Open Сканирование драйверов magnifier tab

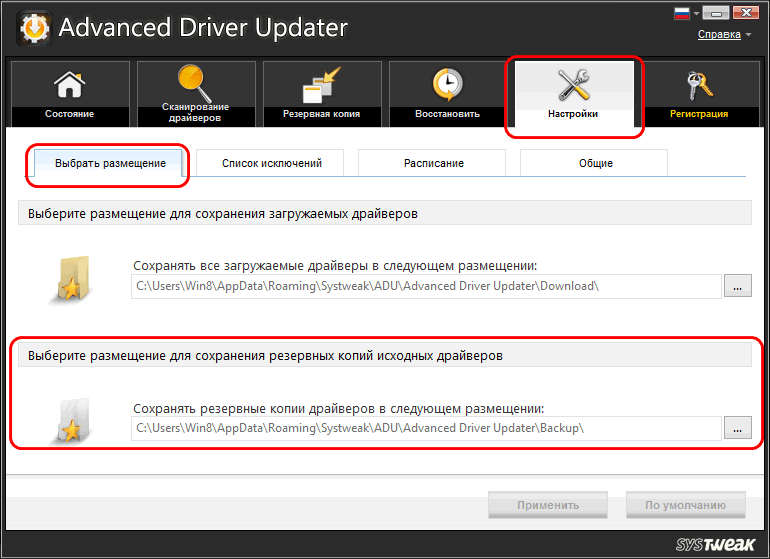click(196, 93)
